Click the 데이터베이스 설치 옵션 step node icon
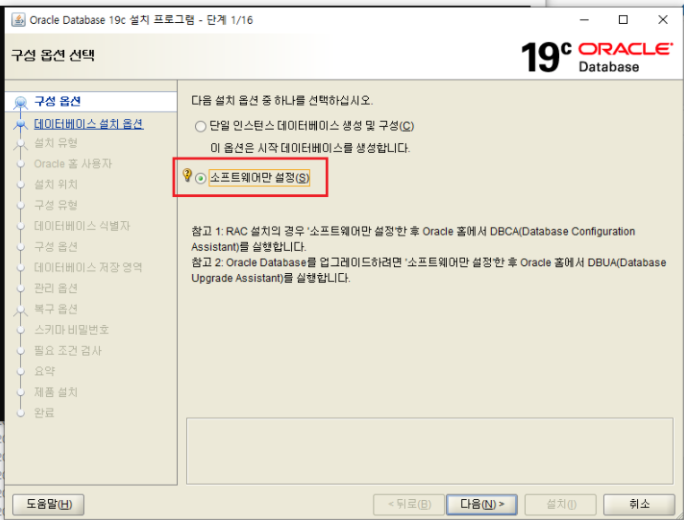The height and width of the screenshot is (520, 684). point(21,124)
